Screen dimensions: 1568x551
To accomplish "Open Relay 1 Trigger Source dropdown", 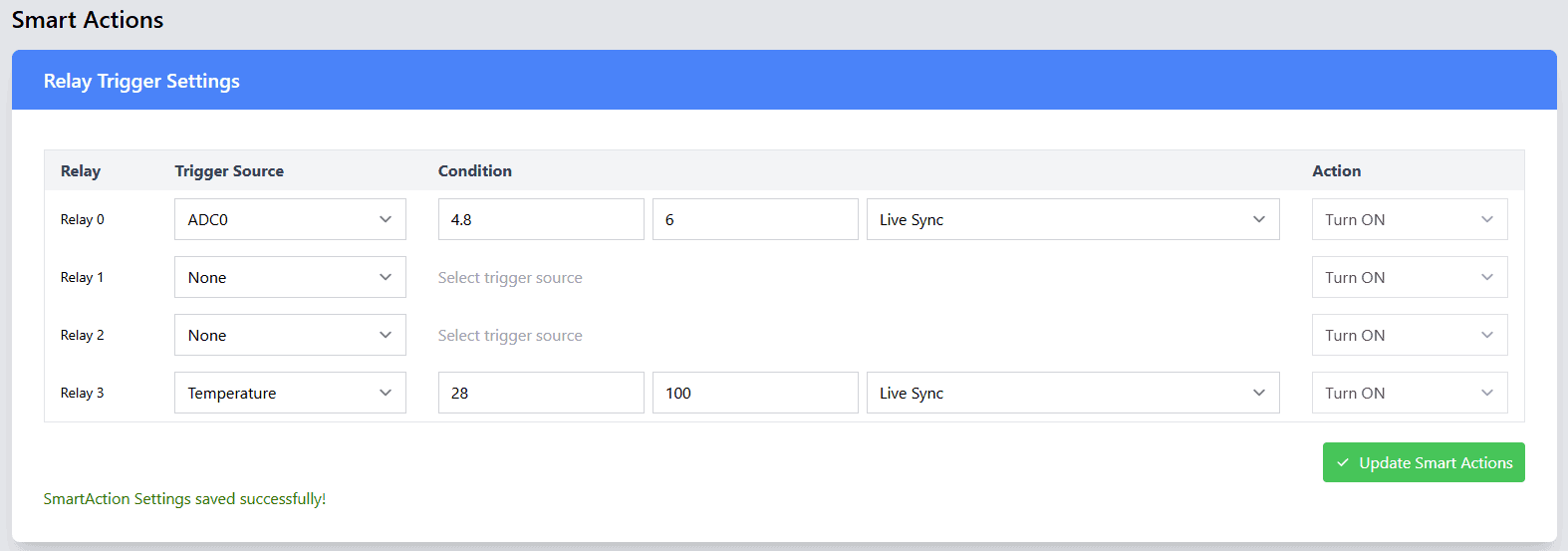I will click(x=289, y=277).
